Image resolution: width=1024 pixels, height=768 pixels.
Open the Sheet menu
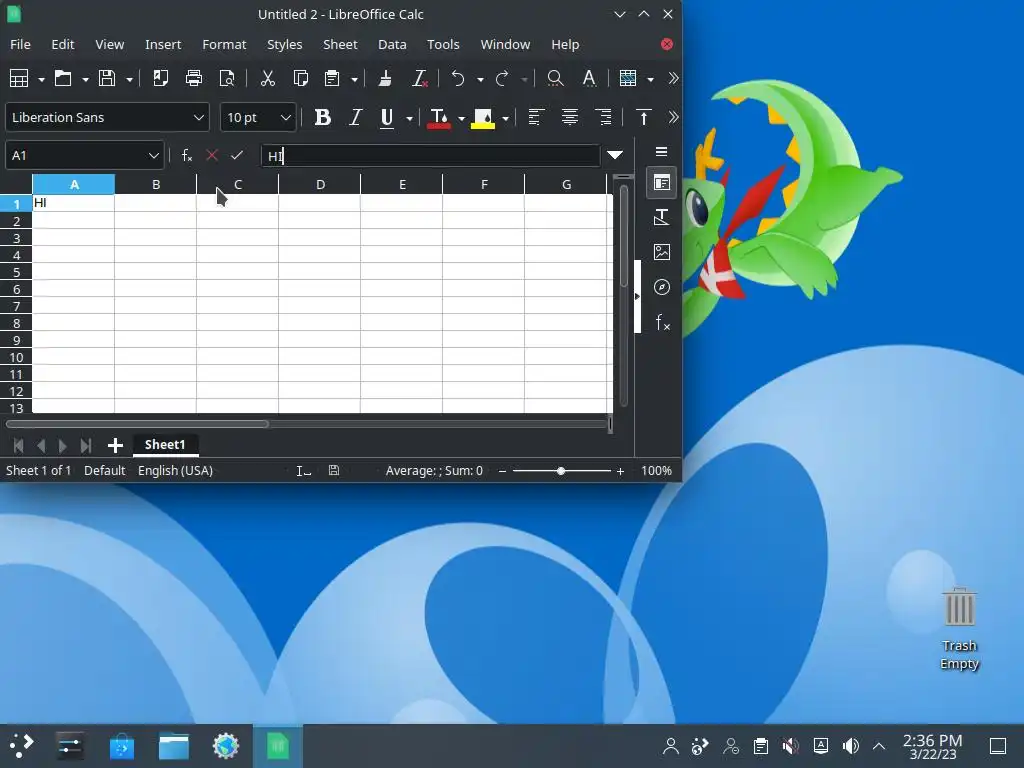tap(340, 44)
